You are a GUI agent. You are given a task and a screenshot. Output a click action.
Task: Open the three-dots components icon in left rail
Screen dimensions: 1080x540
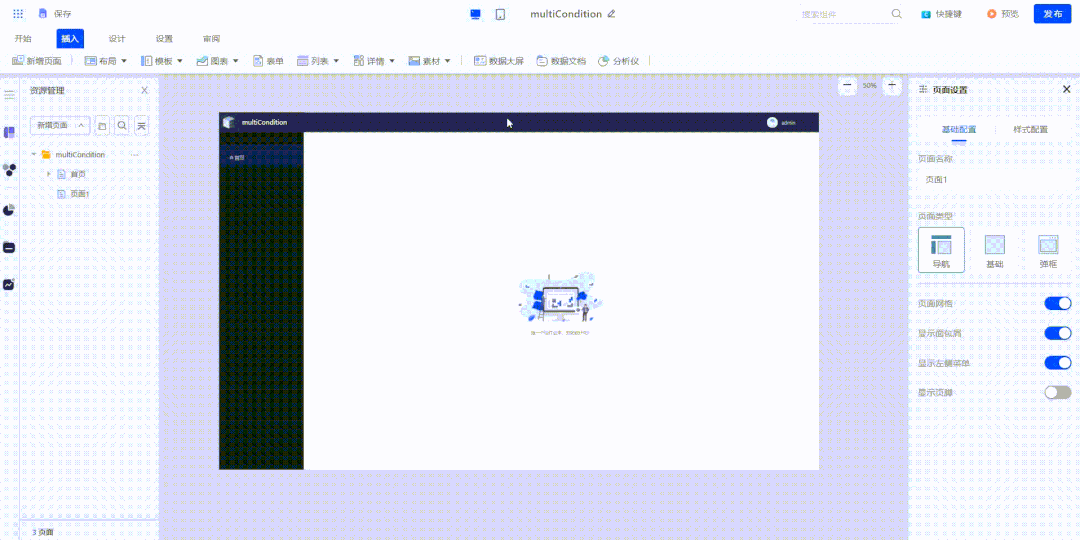click(9, 170)
